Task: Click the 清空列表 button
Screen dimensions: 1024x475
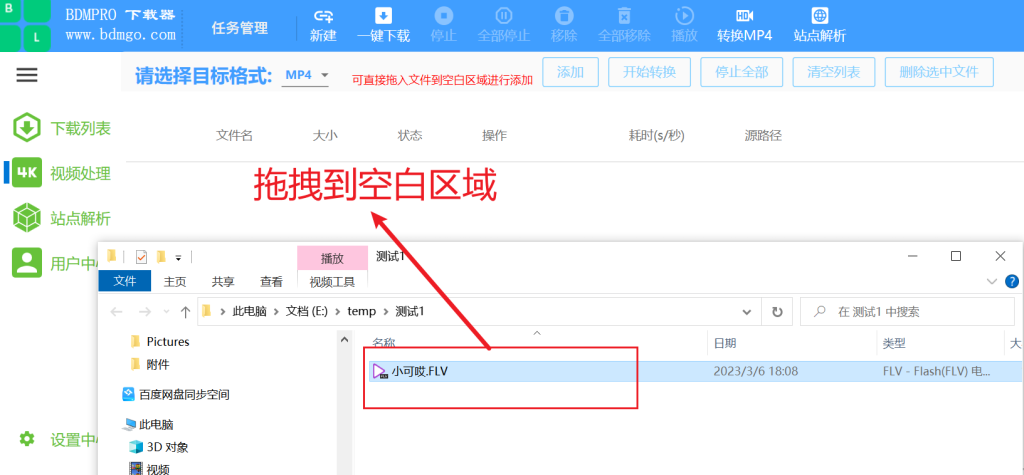Action: click(x=833, y=72)
